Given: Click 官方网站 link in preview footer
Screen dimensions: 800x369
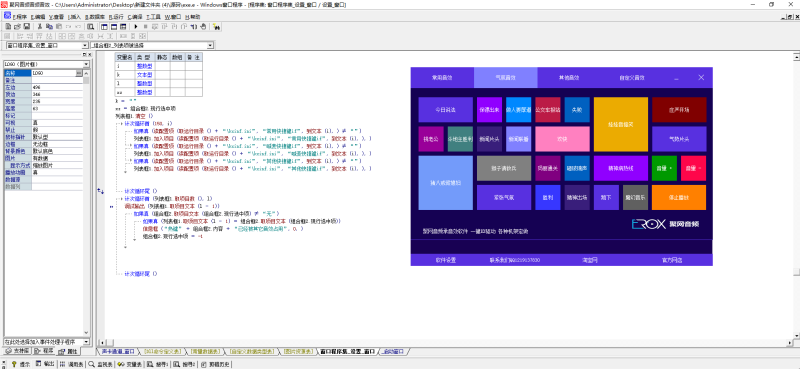Looking at the screenshot, I should coord(672,260).
